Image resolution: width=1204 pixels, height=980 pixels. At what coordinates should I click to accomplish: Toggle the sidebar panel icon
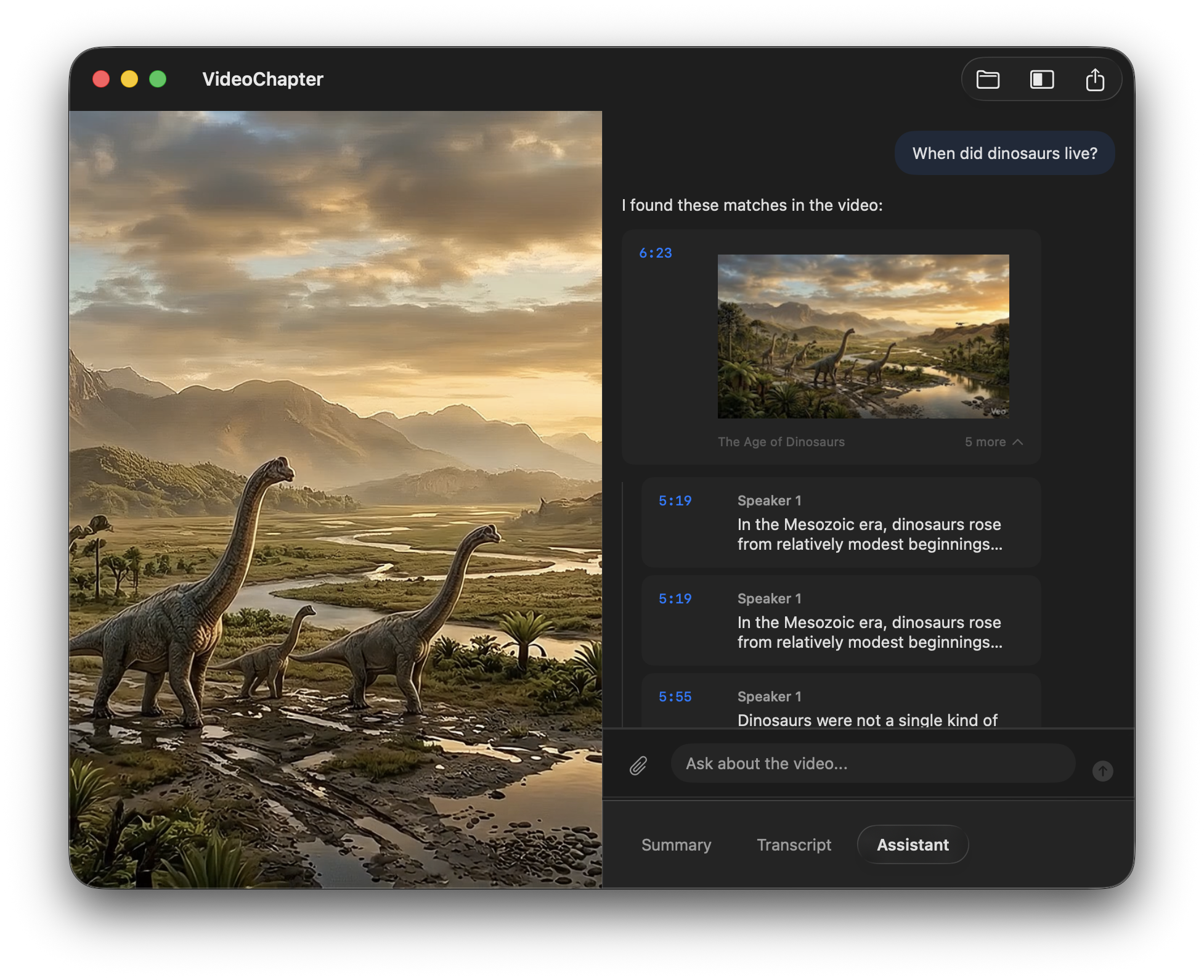coord(1042,80)
